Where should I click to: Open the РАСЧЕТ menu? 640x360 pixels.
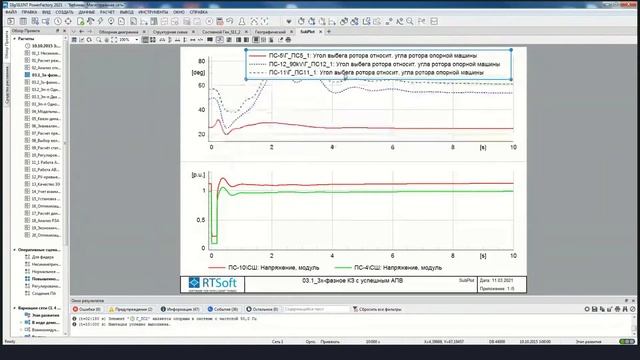click(107, 12)
